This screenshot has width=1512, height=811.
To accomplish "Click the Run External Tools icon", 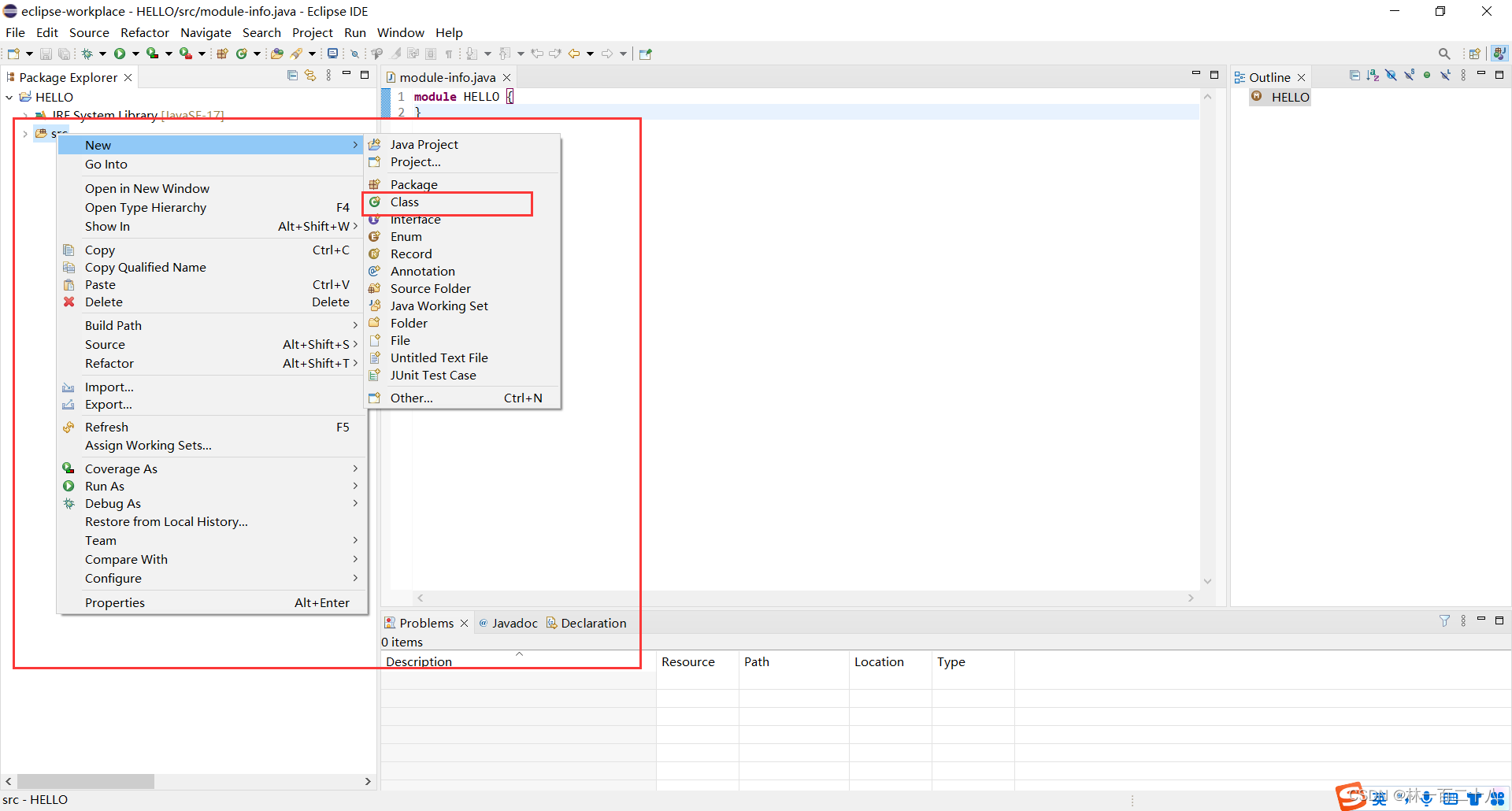I will point(185,54).
